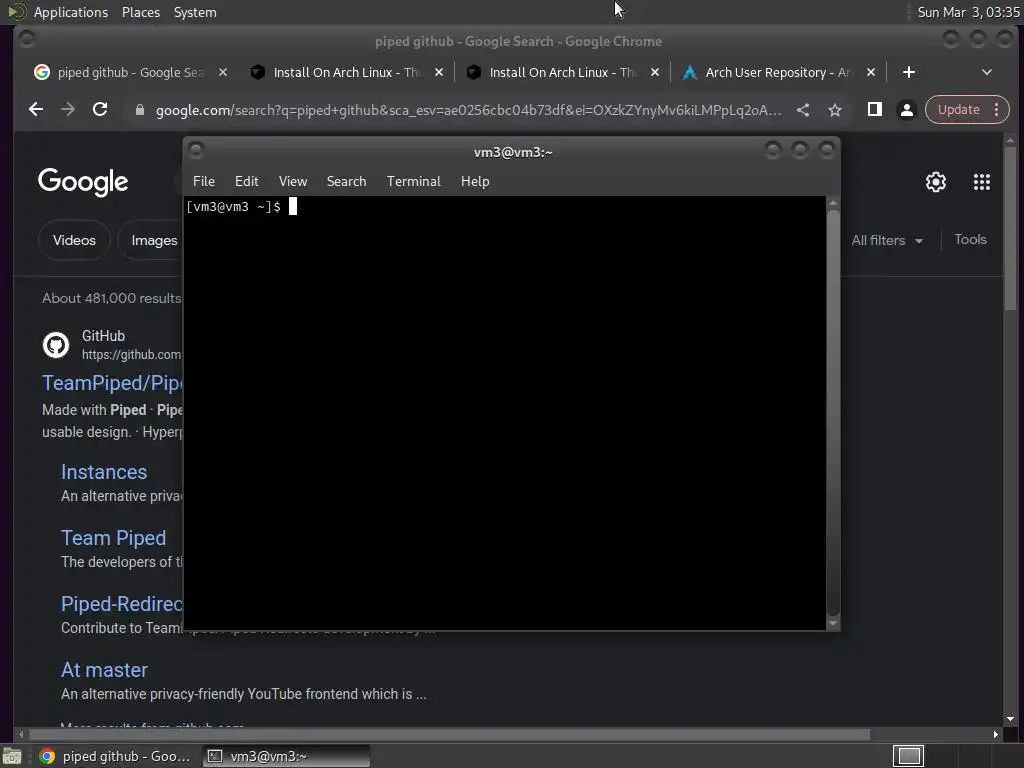Close the 'piped github - Google Search' tab
1024x768 pixels.
[223, 72]
